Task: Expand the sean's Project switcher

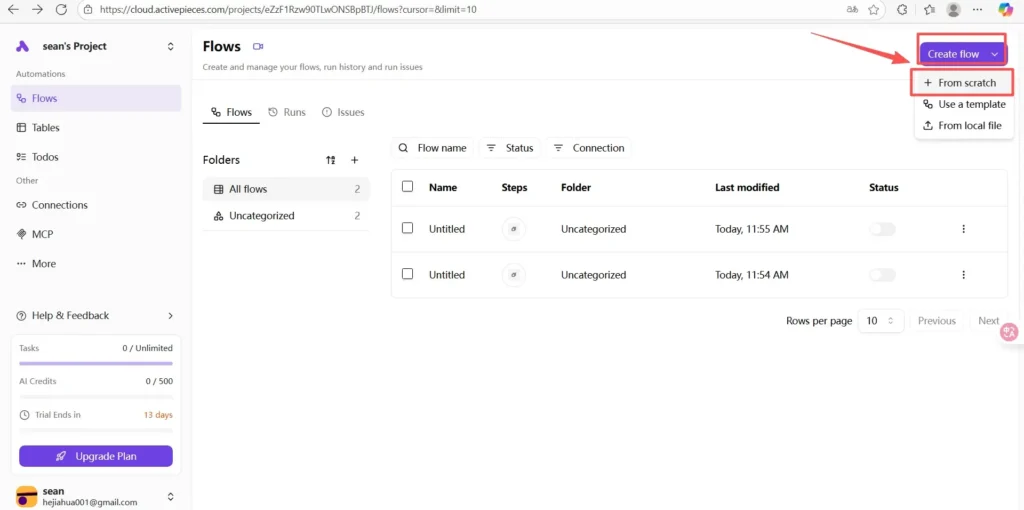Action: [170, 46]
